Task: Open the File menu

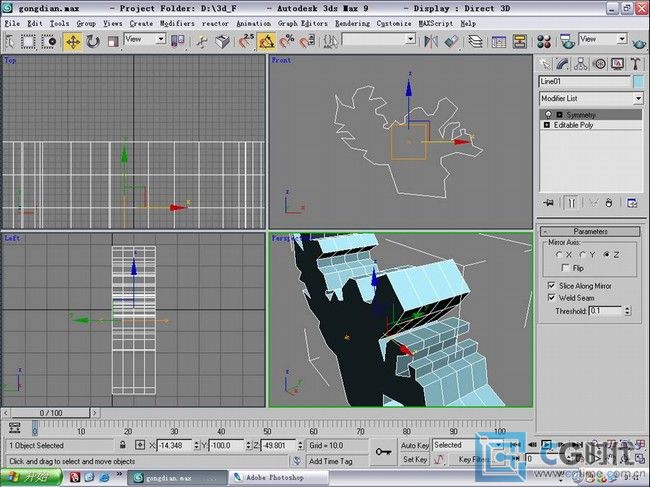Action: point(12,24)
